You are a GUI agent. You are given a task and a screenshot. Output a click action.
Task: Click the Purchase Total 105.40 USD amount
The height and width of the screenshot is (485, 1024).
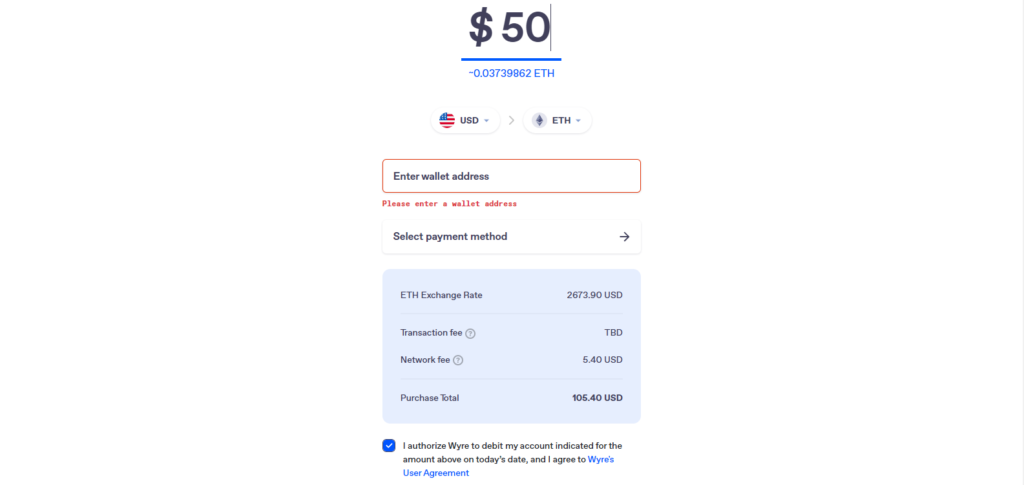click(597, 398)
